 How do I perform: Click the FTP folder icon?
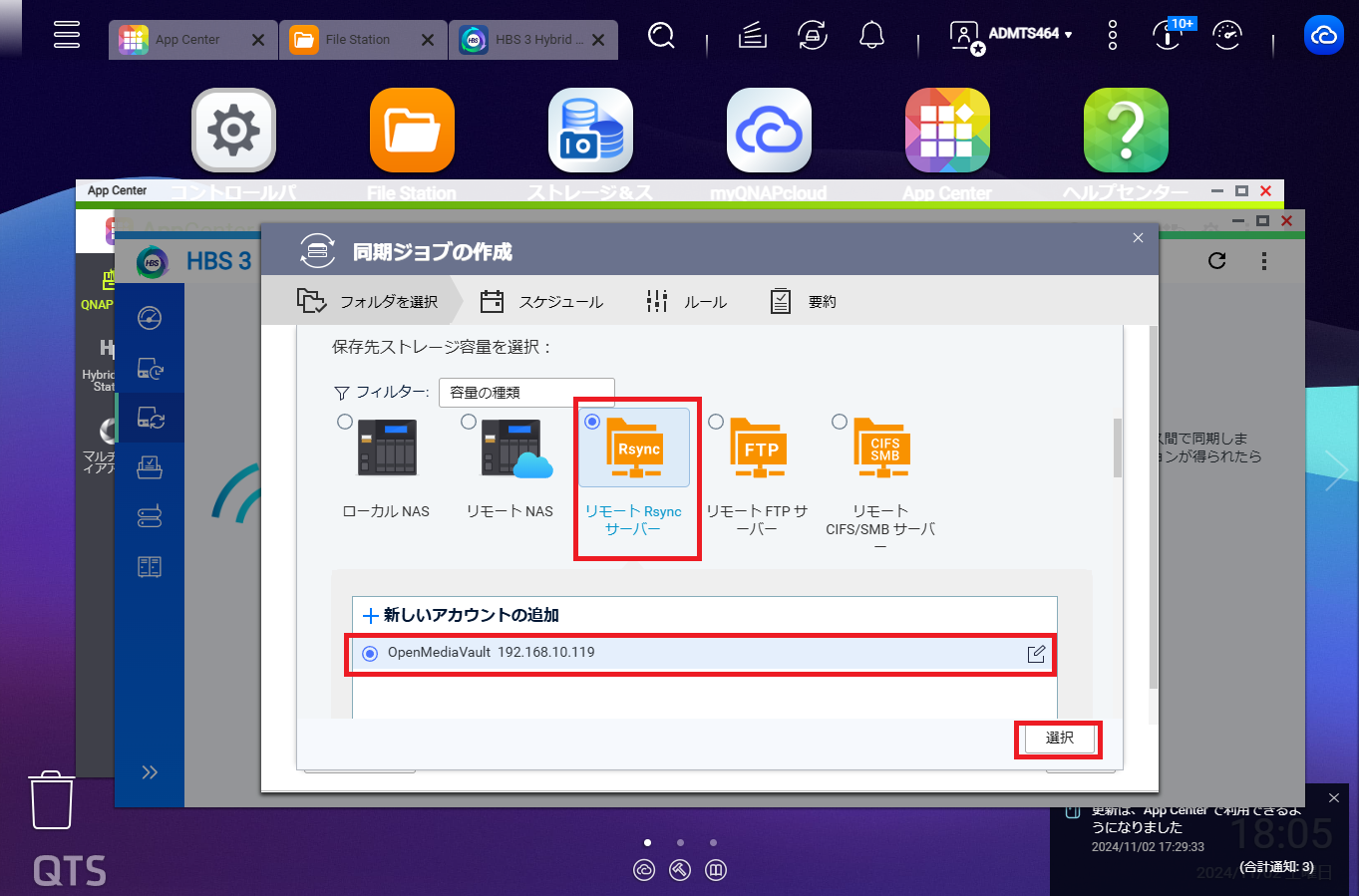(760, 448)
